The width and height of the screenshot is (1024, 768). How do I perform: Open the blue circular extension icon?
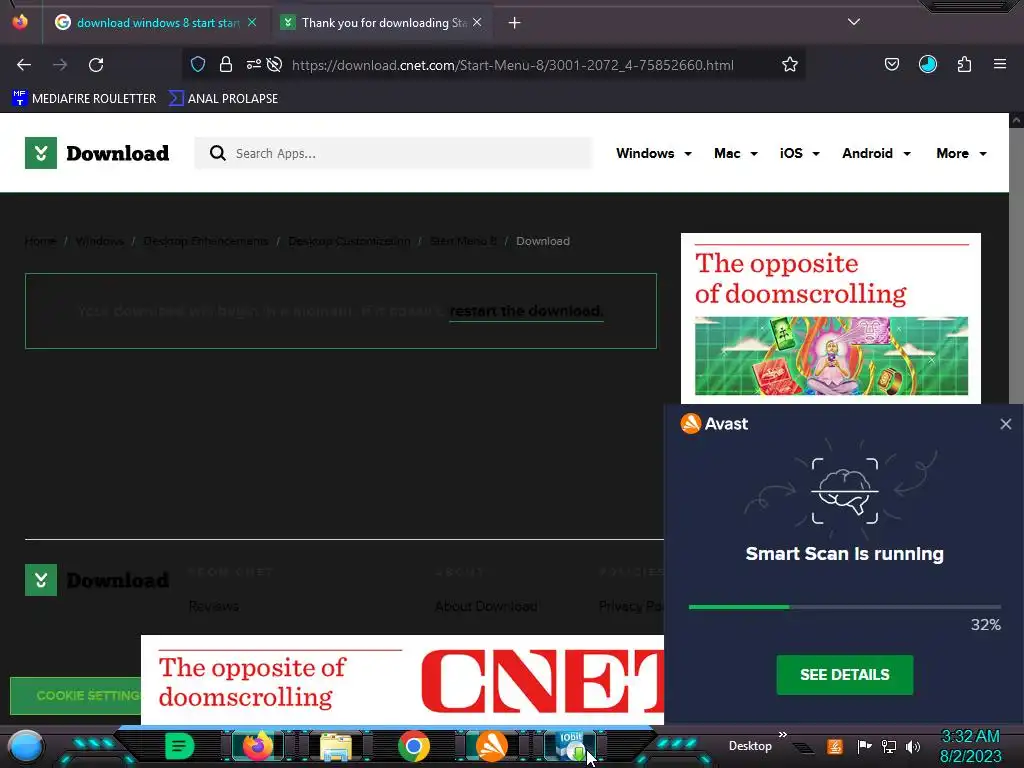927,64
